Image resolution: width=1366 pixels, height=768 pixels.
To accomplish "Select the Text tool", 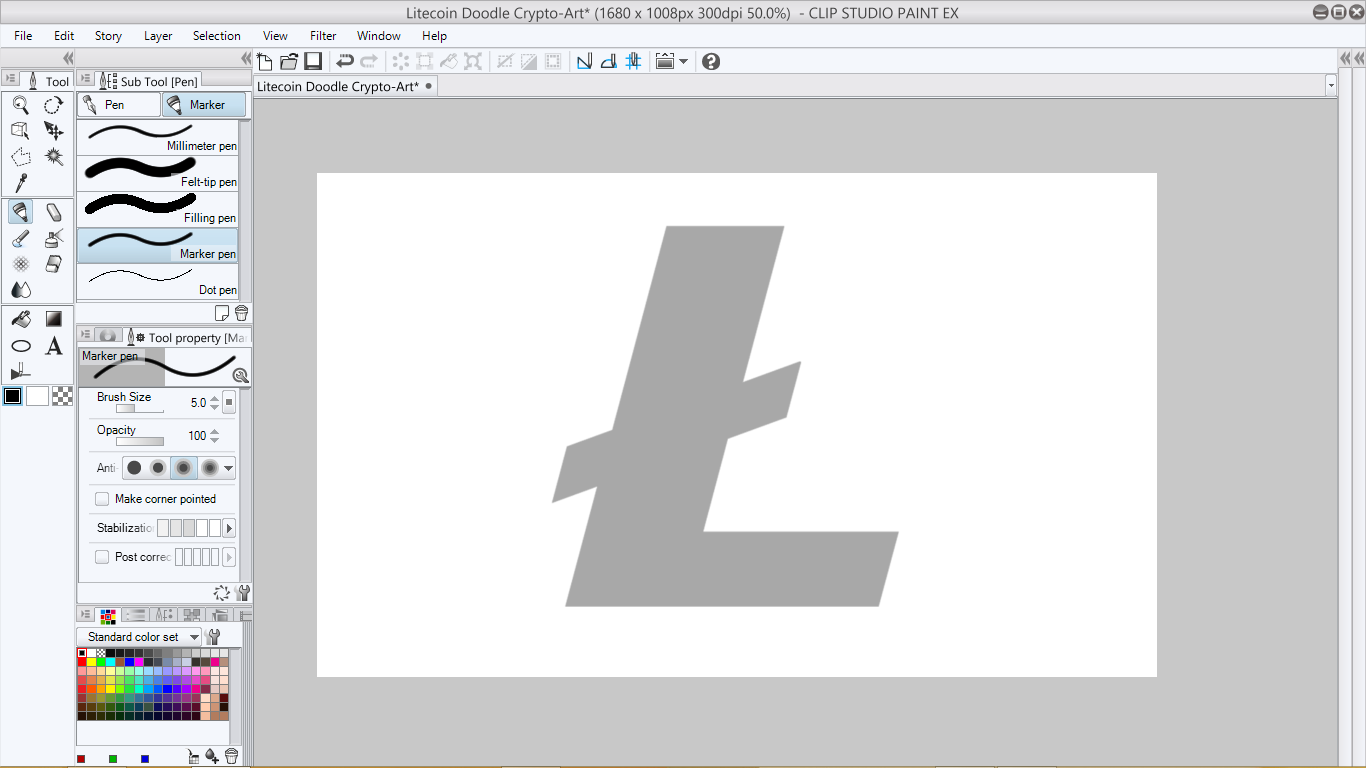I will pyautogui.click(x=54, y=346).
